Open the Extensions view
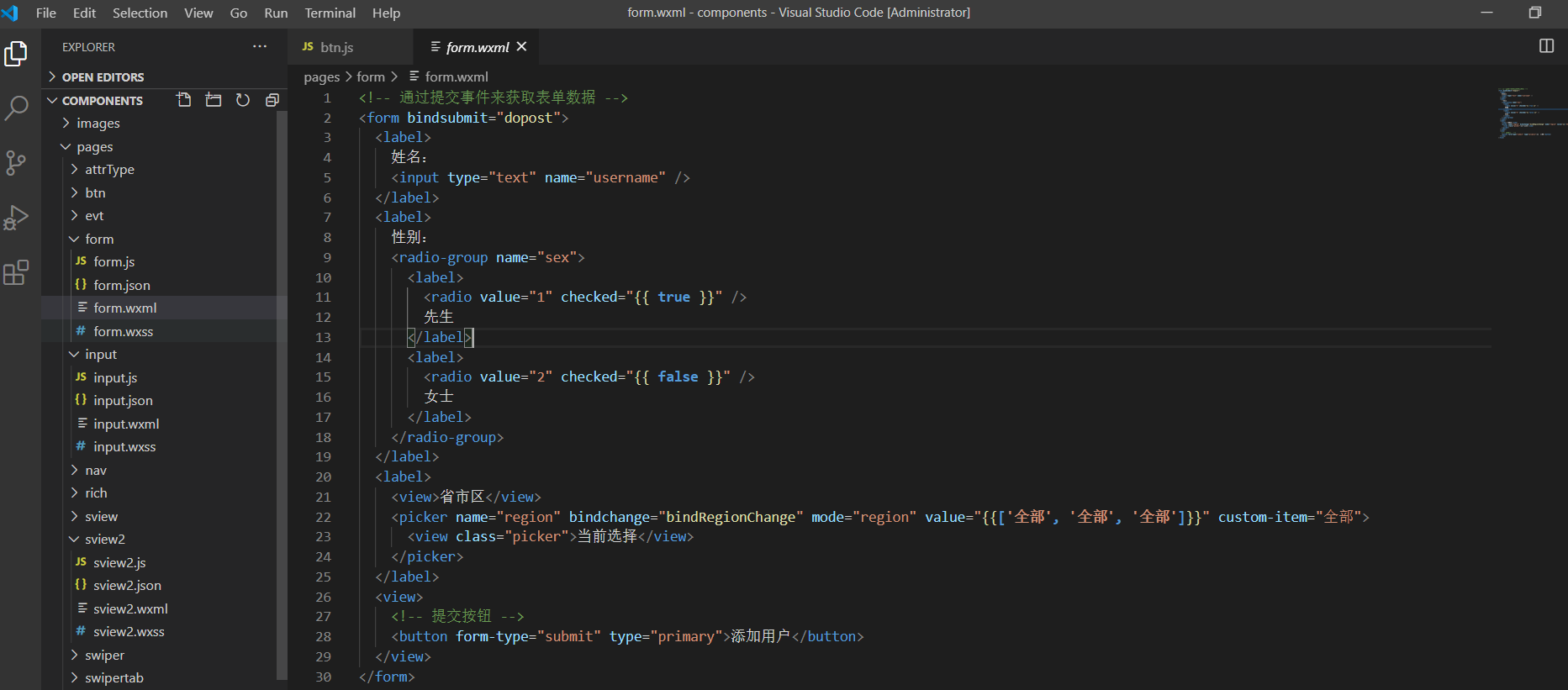The width and height of the screenshot is (1568, 690). pos(16,272)
